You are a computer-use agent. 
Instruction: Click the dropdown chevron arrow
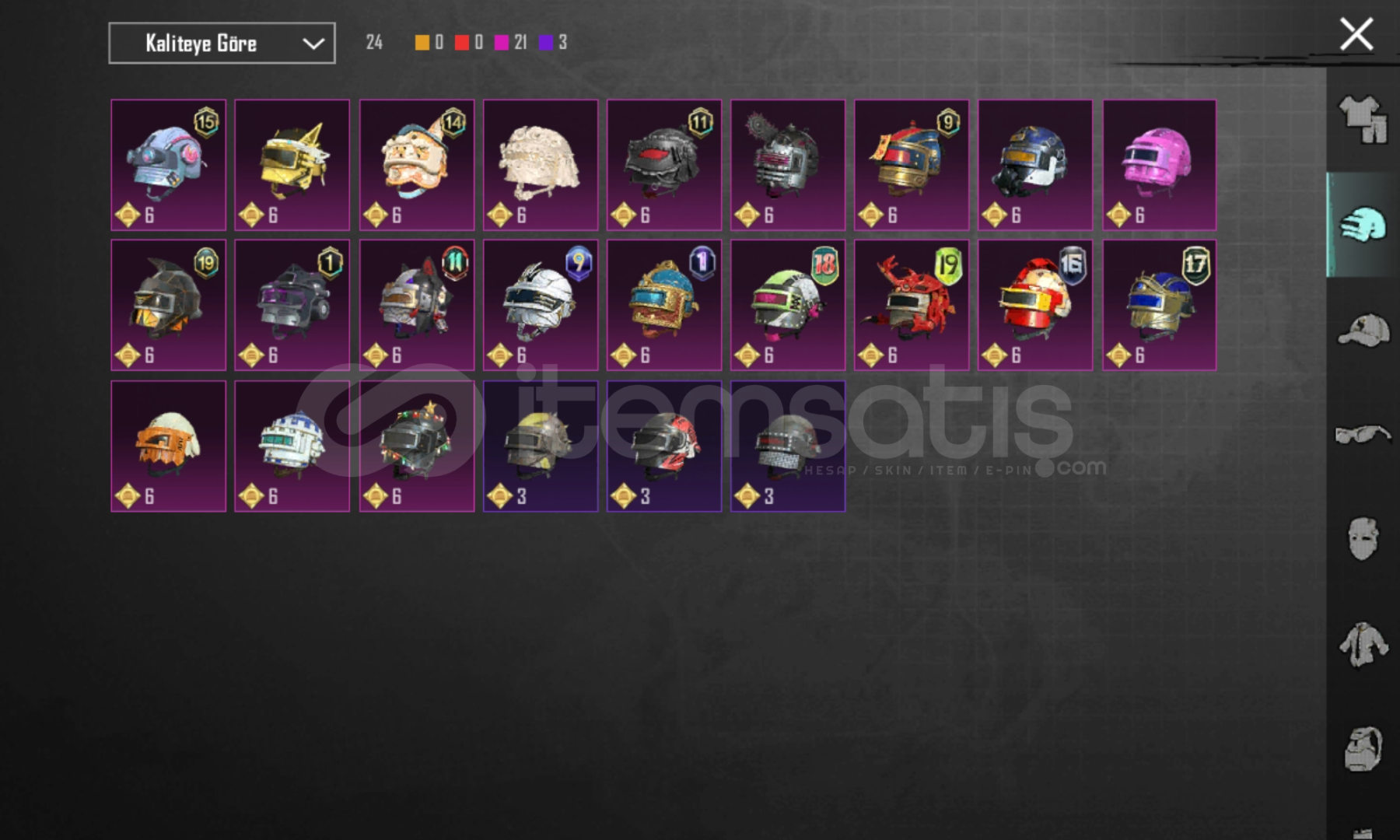(x=313, y=44)
